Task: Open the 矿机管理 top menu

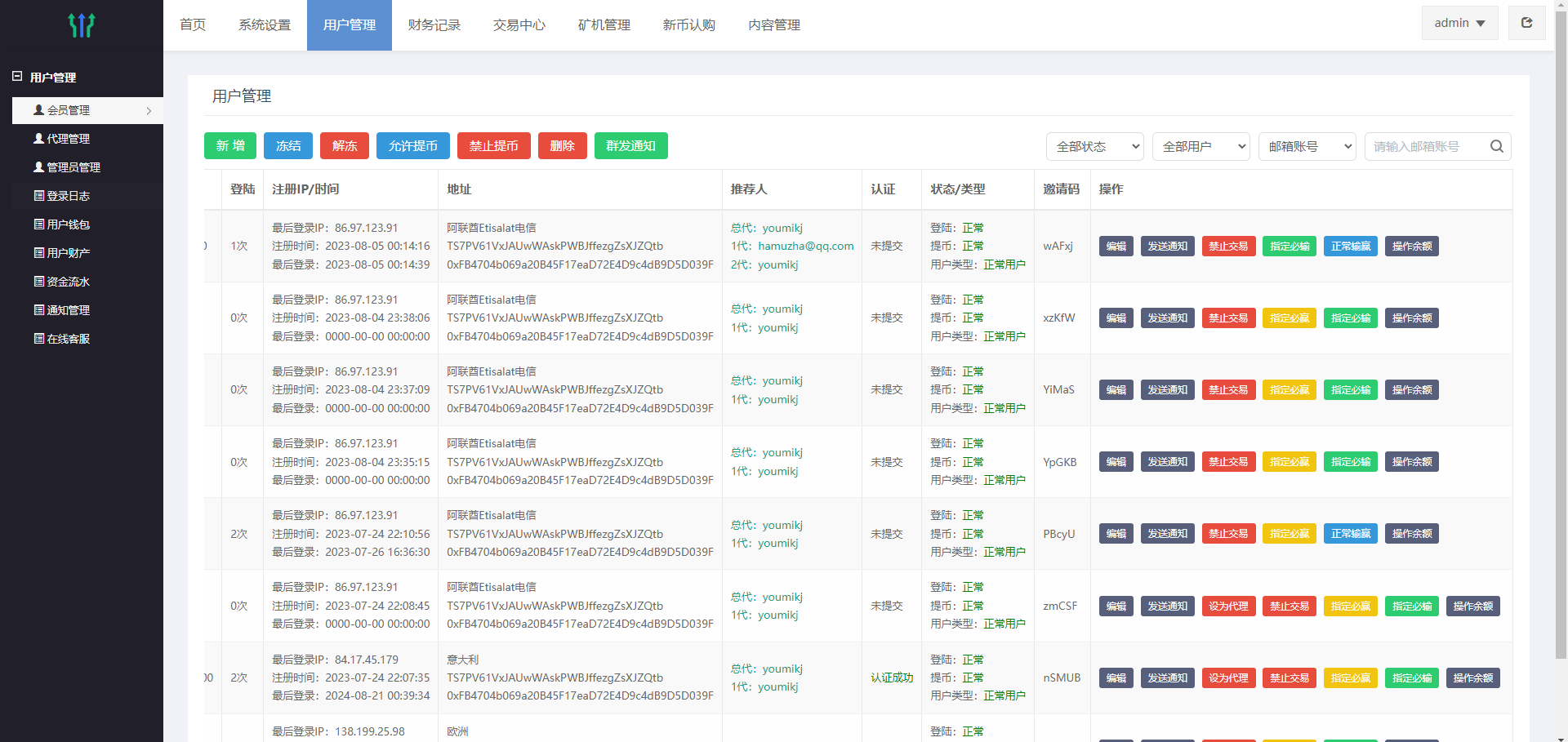Action: click(x=604, y=25)
